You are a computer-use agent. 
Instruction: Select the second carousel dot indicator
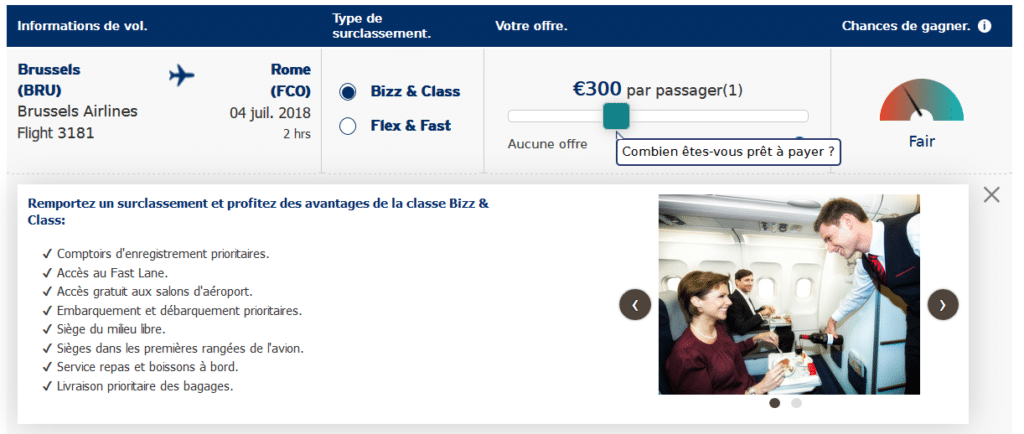(796, 404)
